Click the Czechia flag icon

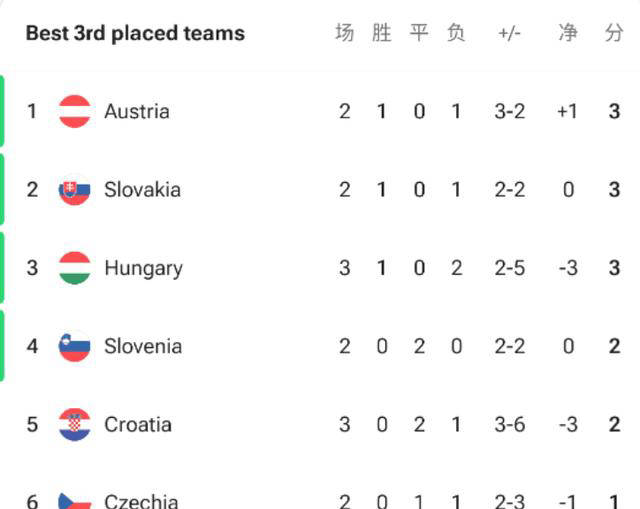[75, 500]
